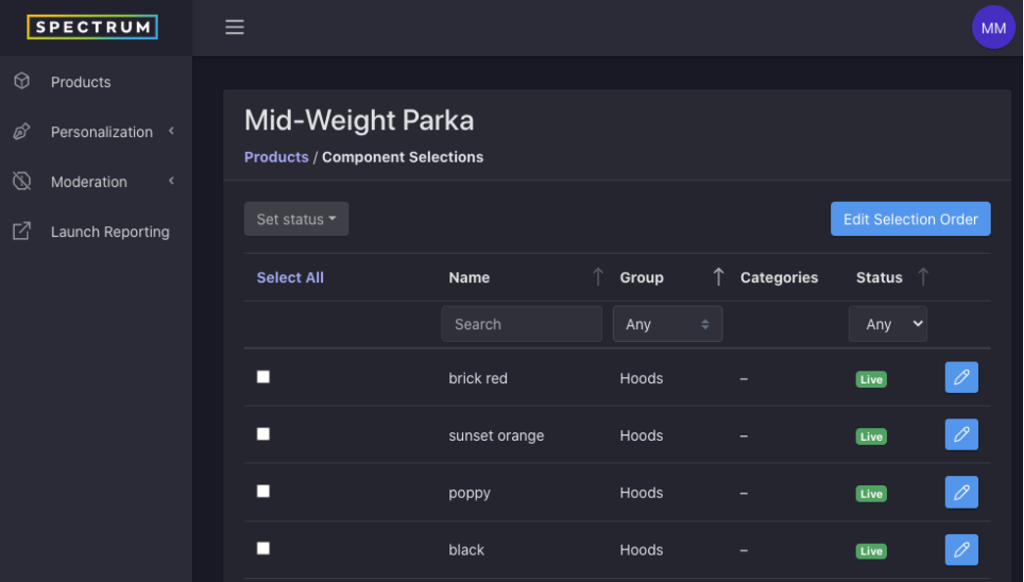Viewport: 1024px width, 582px height.
Task: Open the Group filter Any dropdown
Action: pos(667,324)
